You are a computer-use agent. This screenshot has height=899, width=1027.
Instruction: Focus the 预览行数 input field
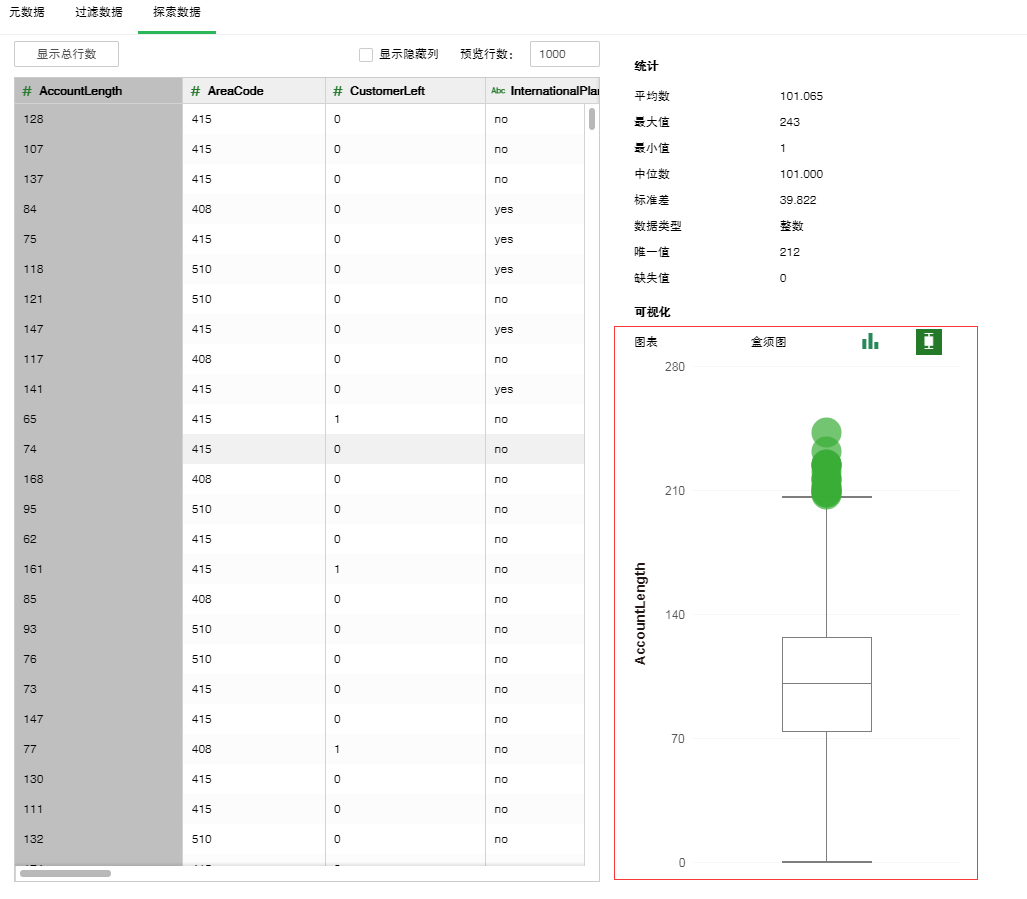(564, 55)
